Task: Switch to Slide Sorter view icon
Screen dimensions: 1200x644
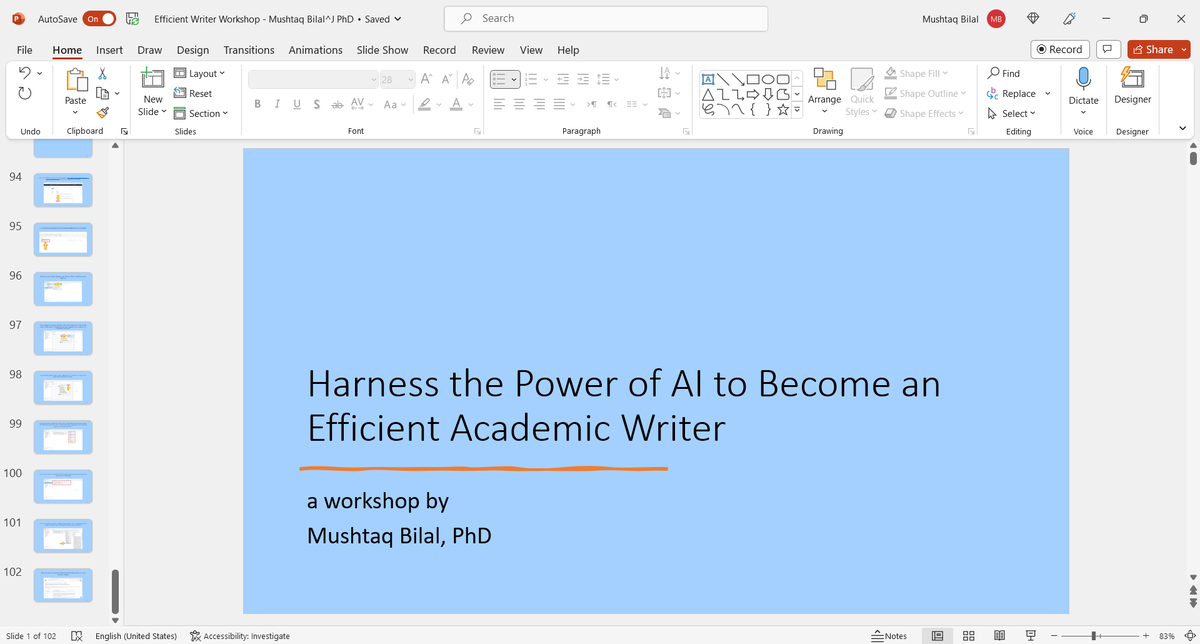Action: coord(968,636)
